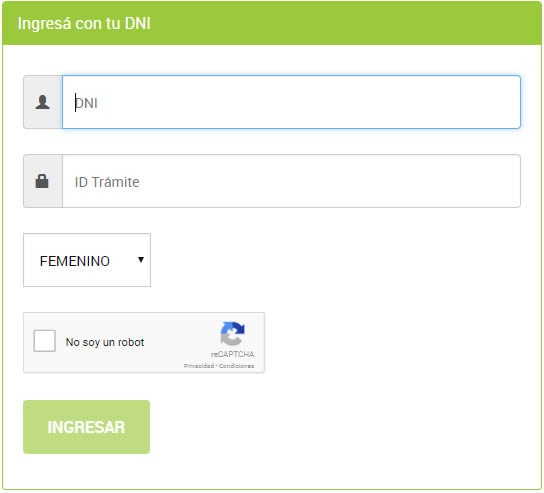Click the gray box holding the padlock icon
The width and height of the screenshot is (544, 493).
pos(43,181)
